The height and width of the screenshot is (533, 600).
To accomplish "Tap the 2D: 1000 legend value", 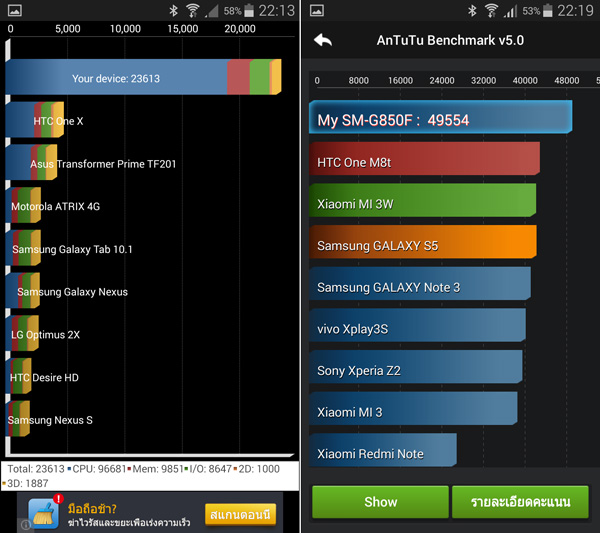I will (x=259, y=469).
